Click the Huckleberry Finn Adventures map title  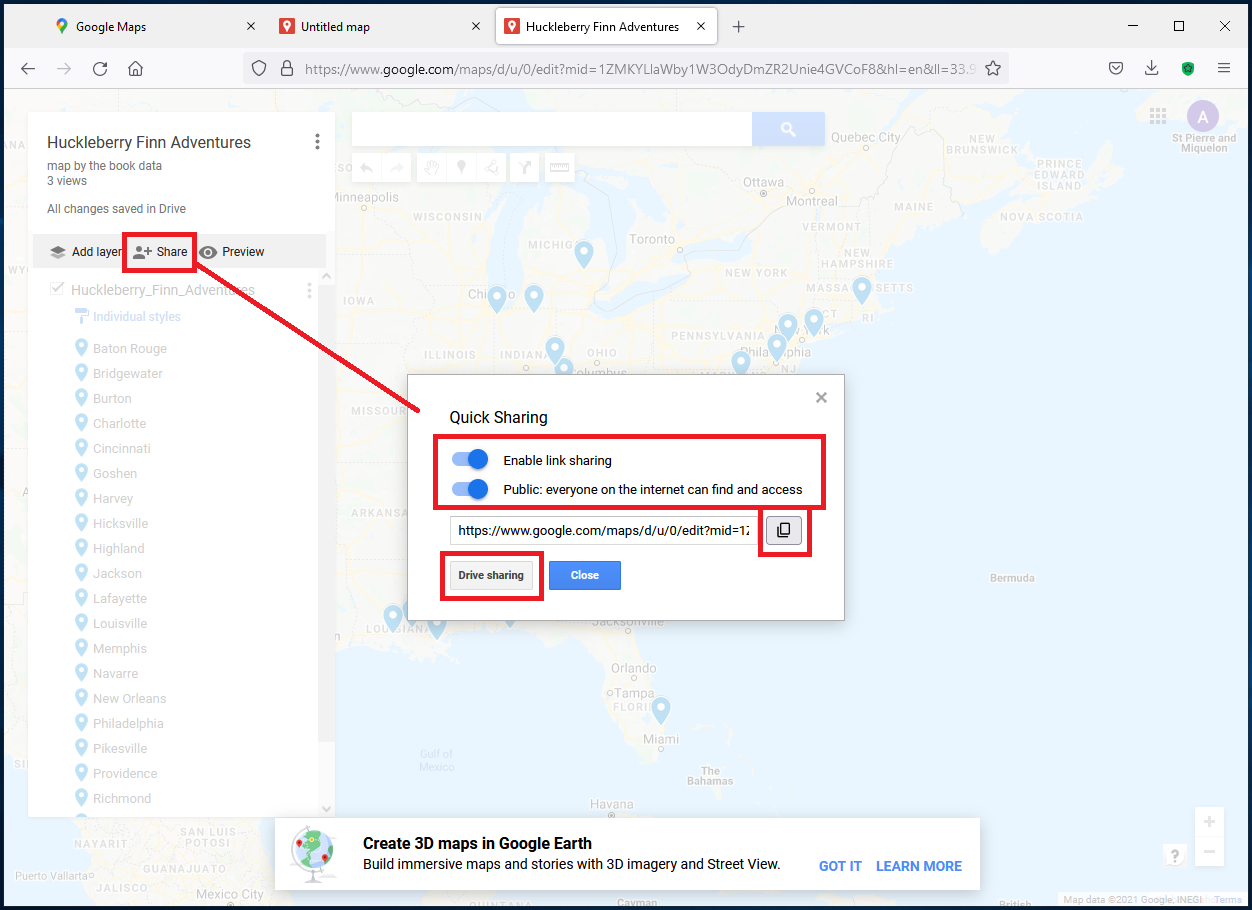(149, 142)
